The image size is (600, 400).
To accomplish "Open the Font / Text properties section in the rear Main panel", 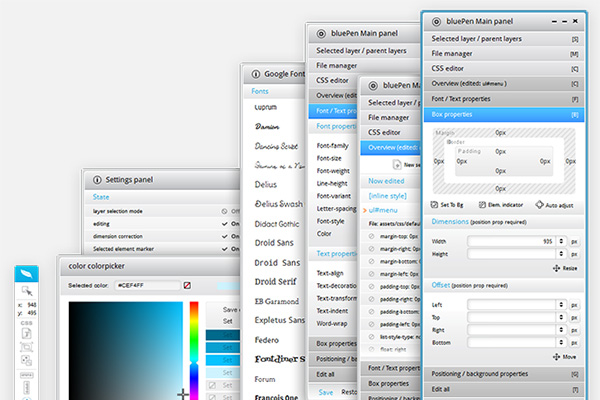I will pyautogui.click(x=333, y=111).
